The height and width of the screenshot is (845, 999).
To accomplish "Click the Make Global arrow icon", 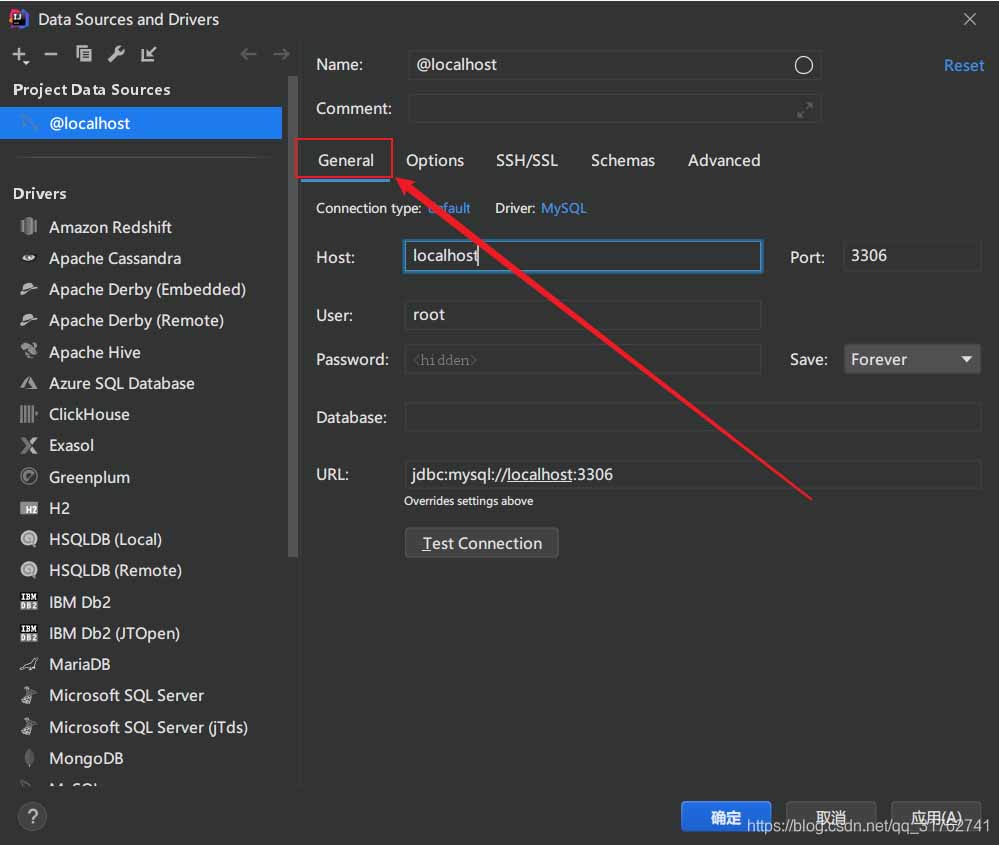I will click(x=148, y=54).
